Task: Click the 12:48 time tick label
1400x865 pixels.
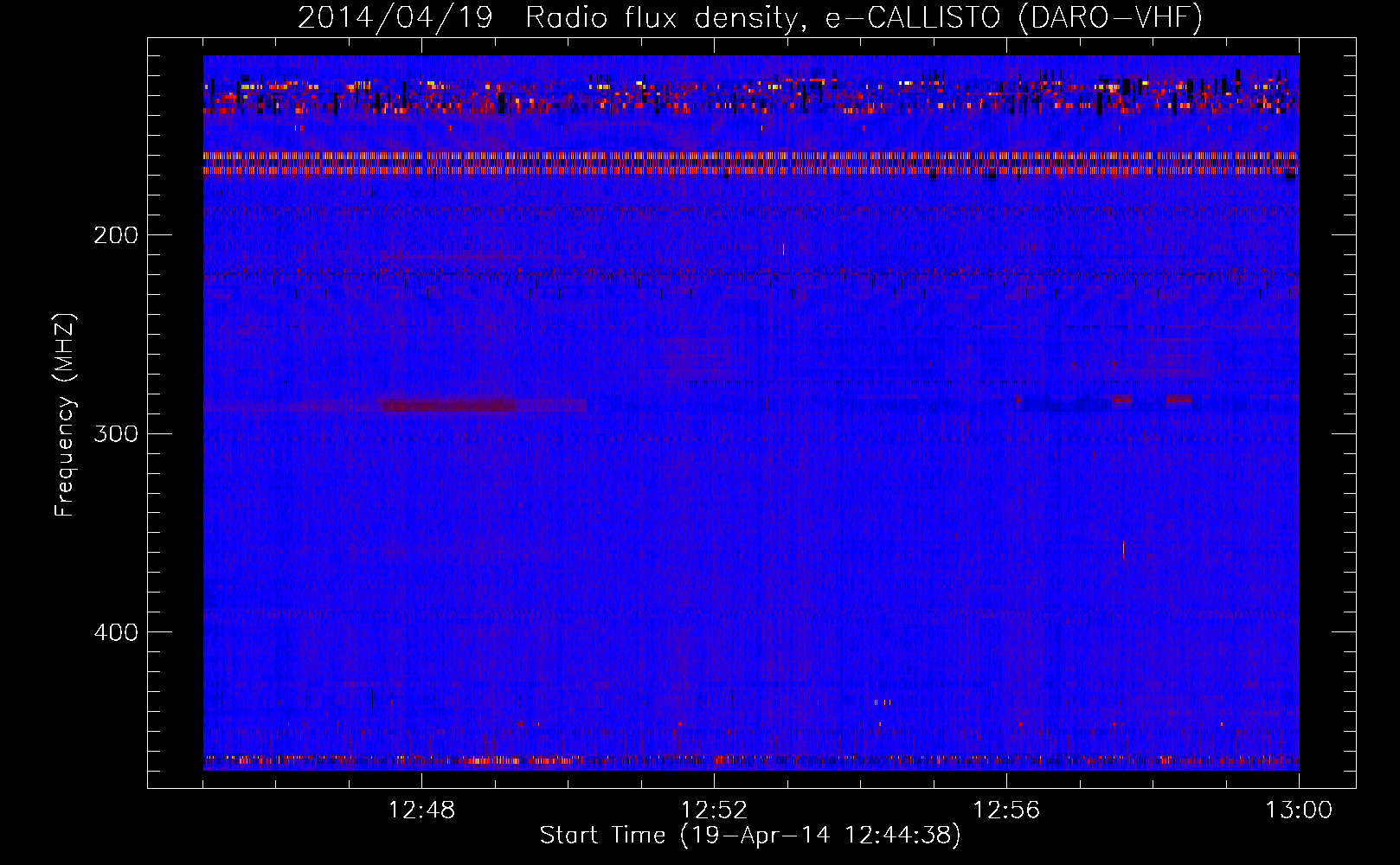Action: click(x=421, y=811)
